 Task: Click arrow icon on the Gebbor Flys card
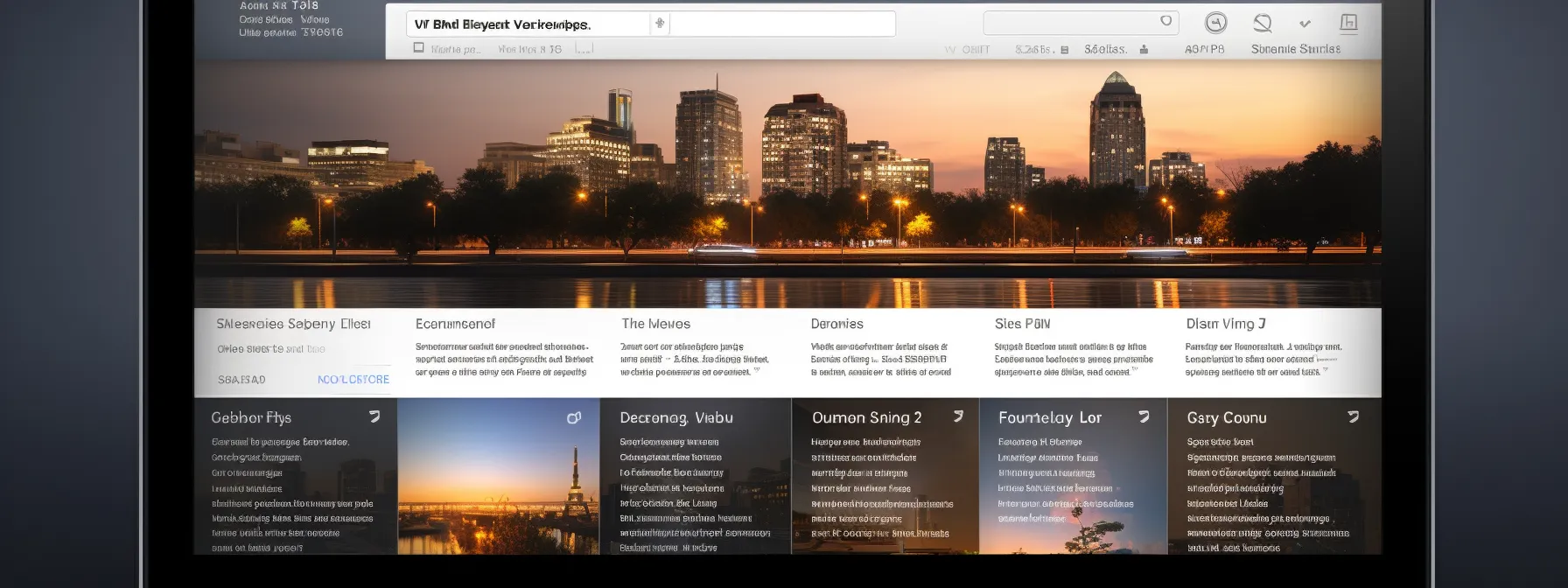pos(374,416)
